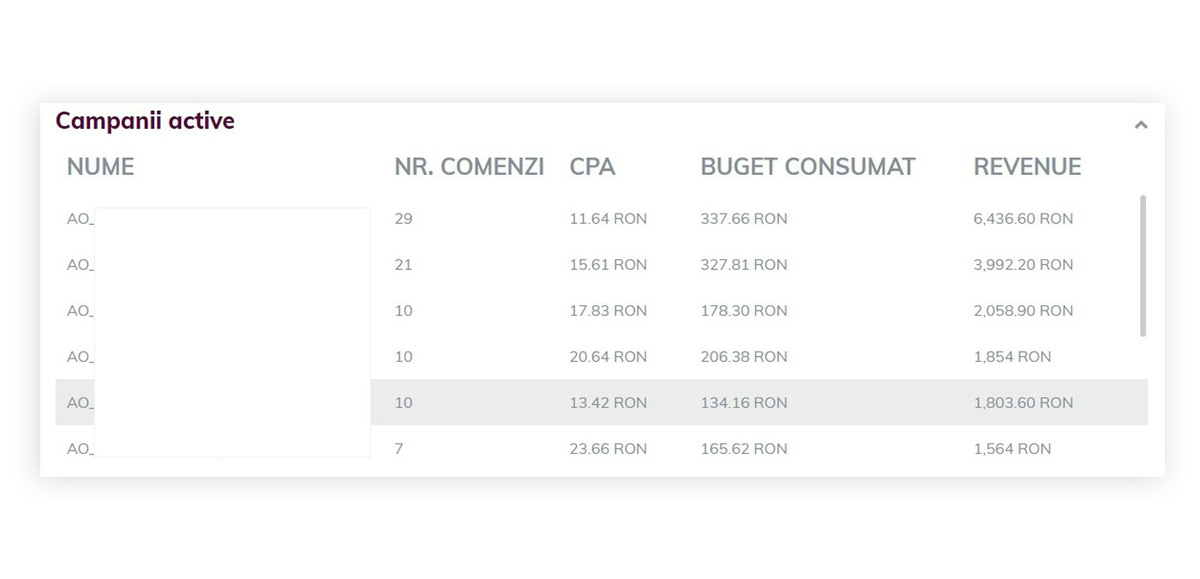Click the 206.38 RON budget cell
This screenshot has height=579, width=1200.
point(743,357)
